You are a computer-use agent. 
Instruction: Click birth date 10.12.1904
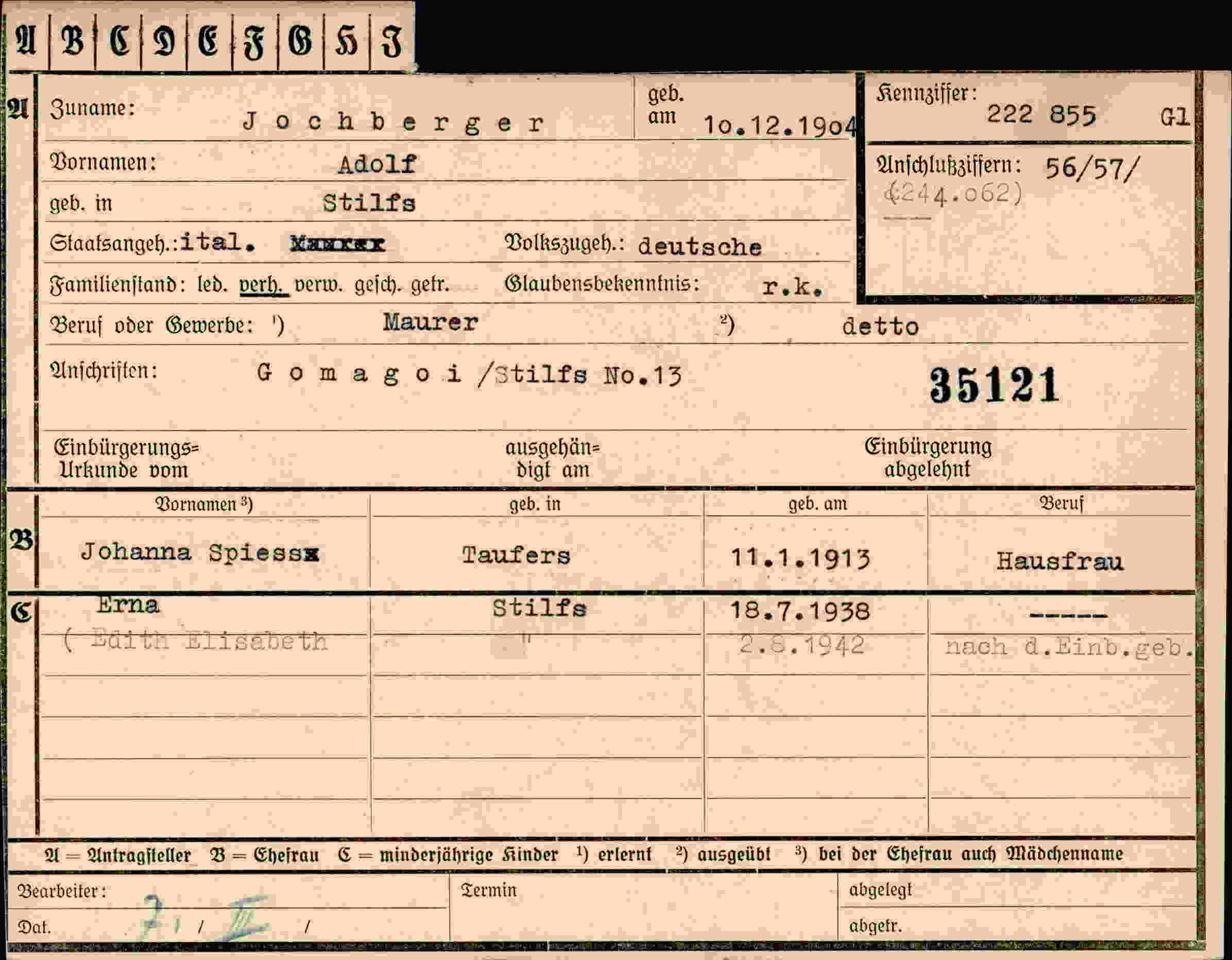(781, 126)
